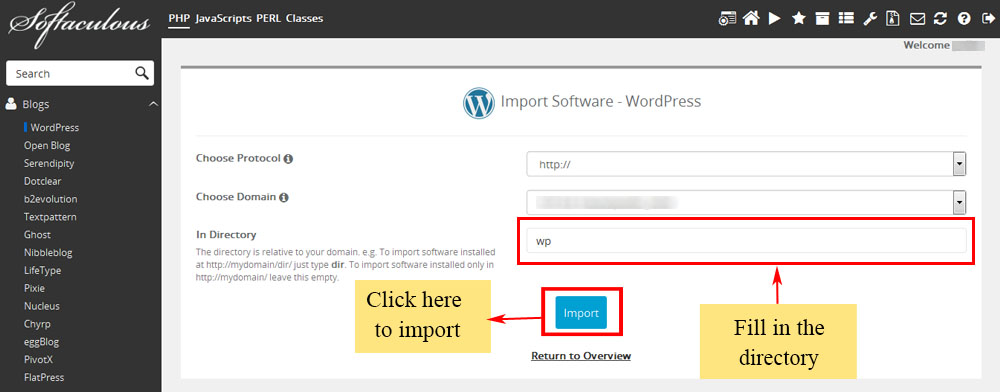The height and width of the screenshot is (392, 1000).
Task: Go to the Softaculous home icon
Action: [751, 18]
